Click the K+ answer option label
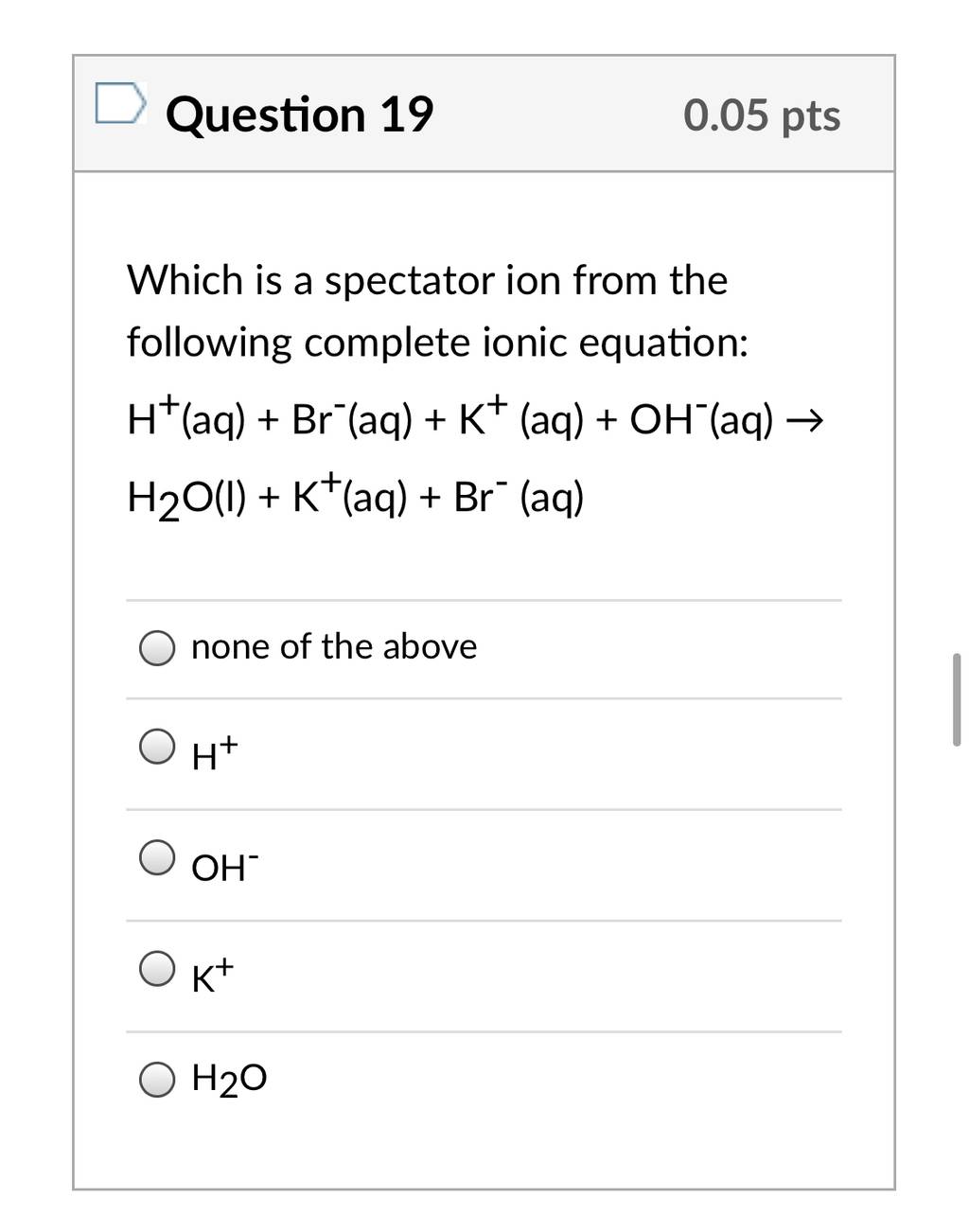969x1232 pixels. (x=213, y=976)
